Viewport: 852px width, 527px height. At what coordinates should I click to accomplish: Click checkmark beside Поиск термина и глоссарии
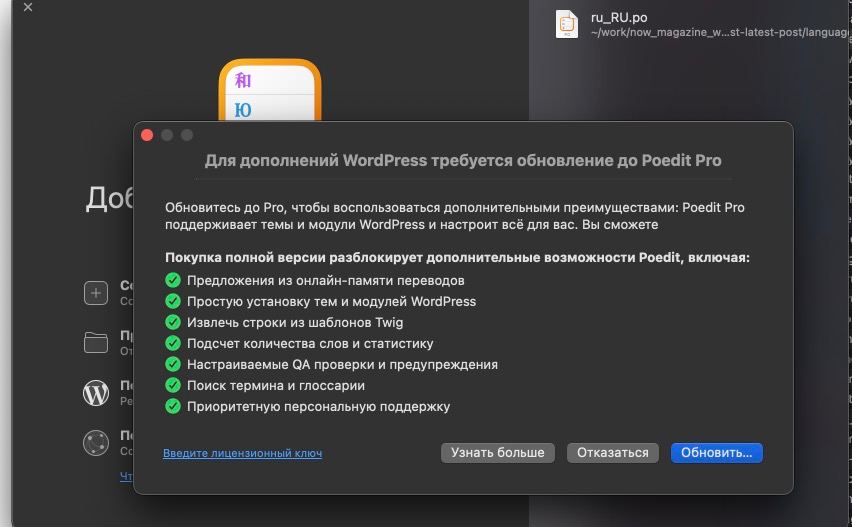coord(173,385)
